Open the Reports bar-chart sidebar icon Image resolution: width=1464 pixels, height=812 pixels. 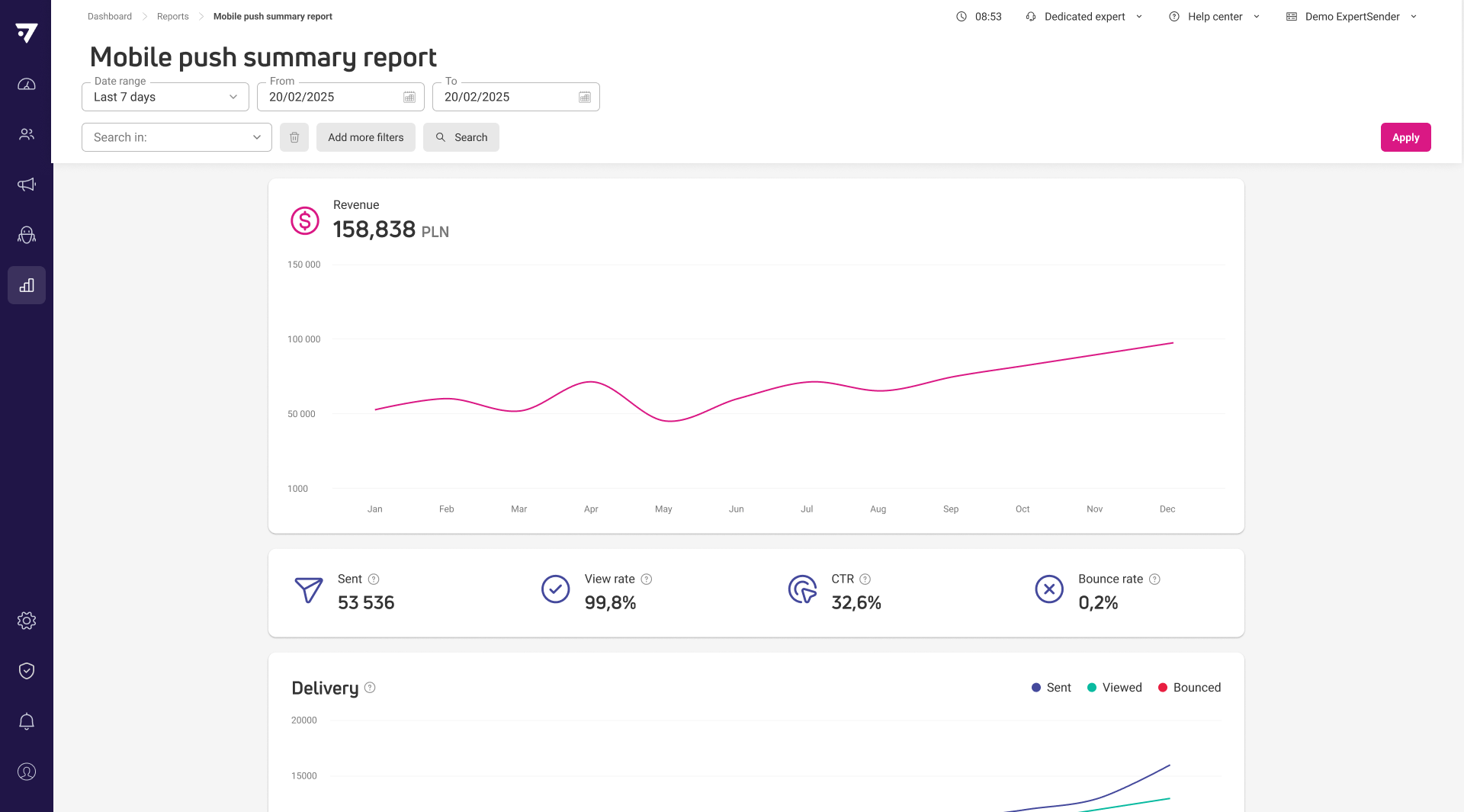click(x=27, y=285)
